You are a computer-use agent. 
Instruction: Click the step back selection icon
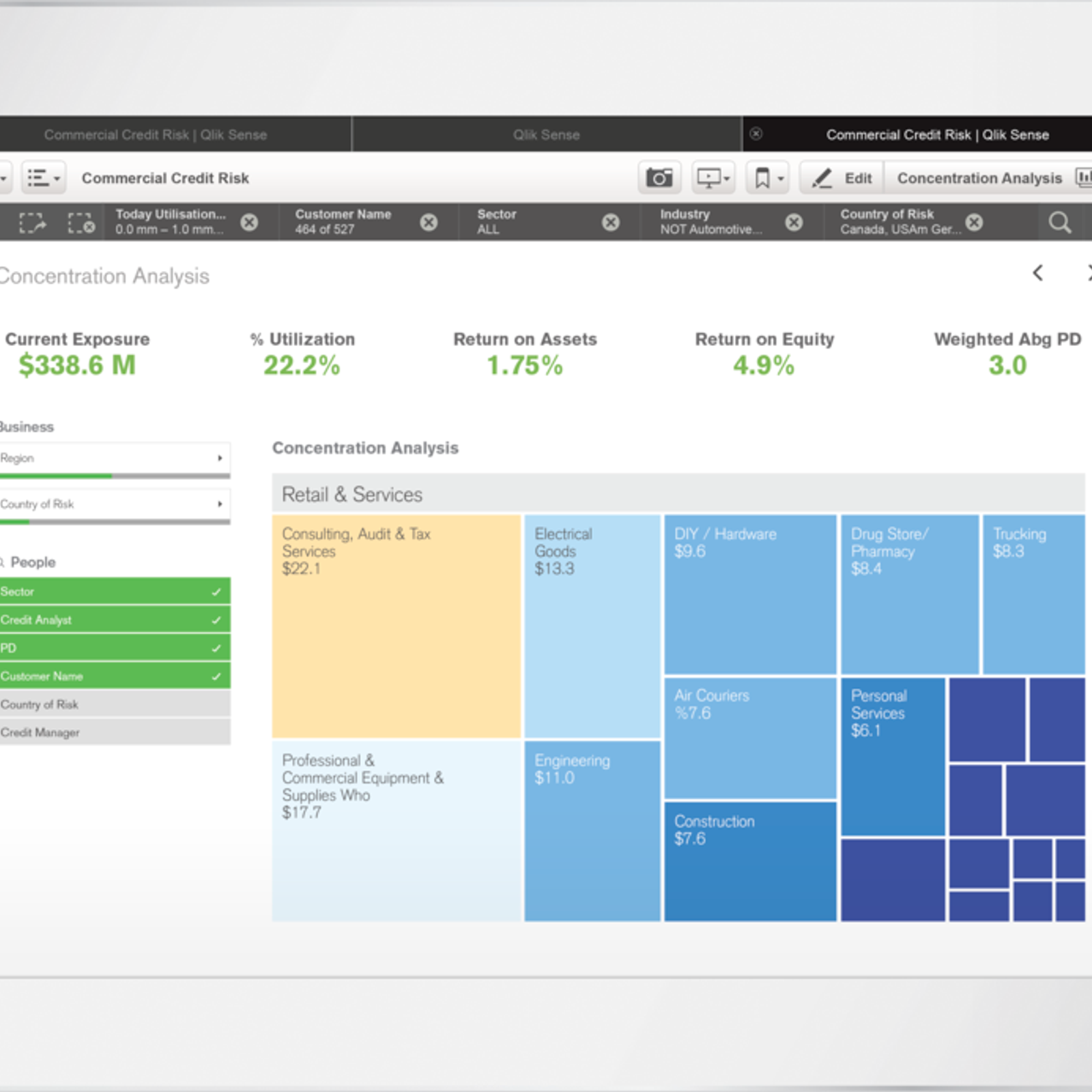point(31,222)
